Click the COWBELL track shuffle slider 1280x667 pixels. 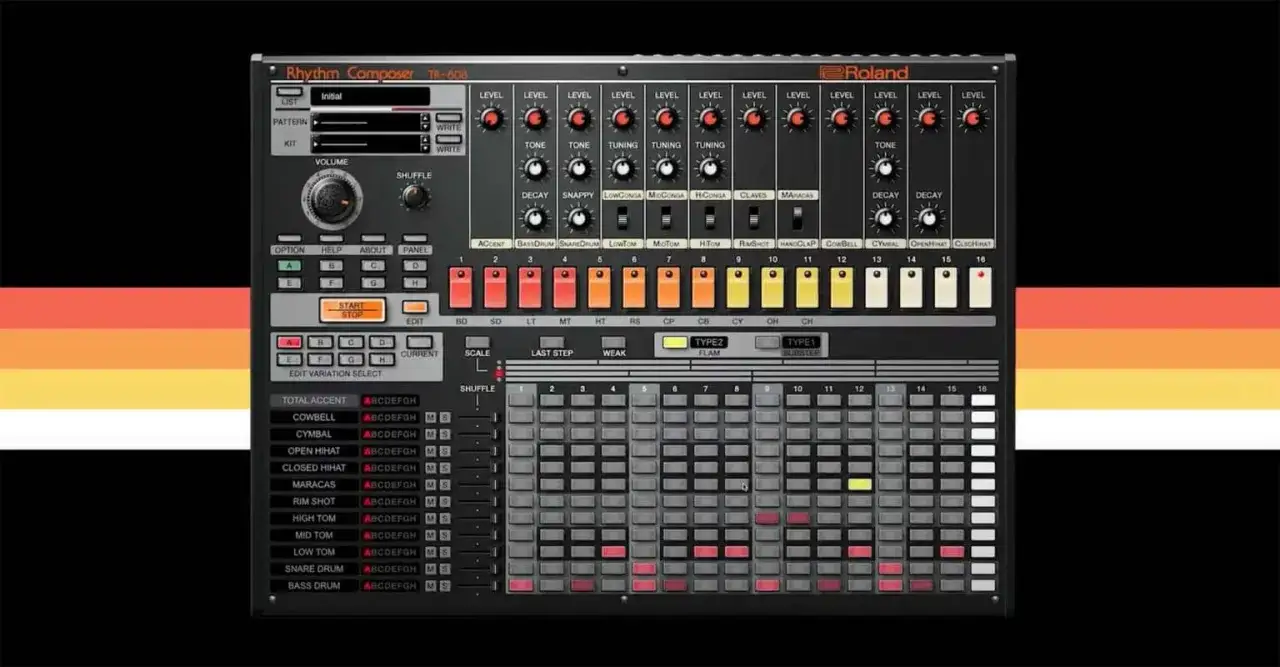pyautogui.click(x=477, y=418)
